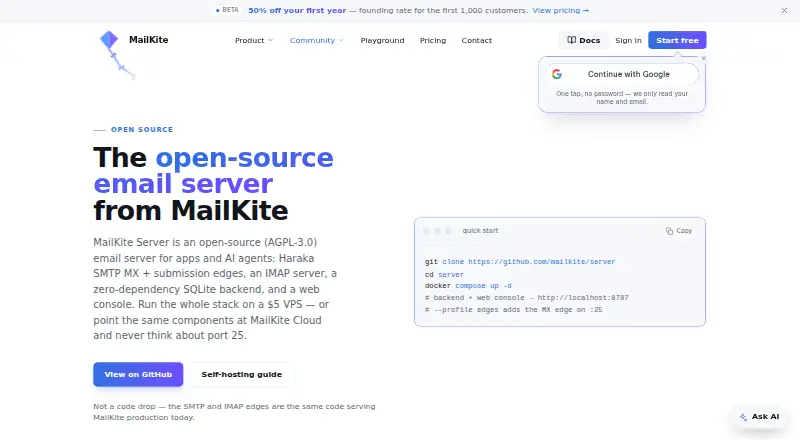800x440 pixels.
Task: Click the Copy label in code panel
Action: [x=684, y=231]
